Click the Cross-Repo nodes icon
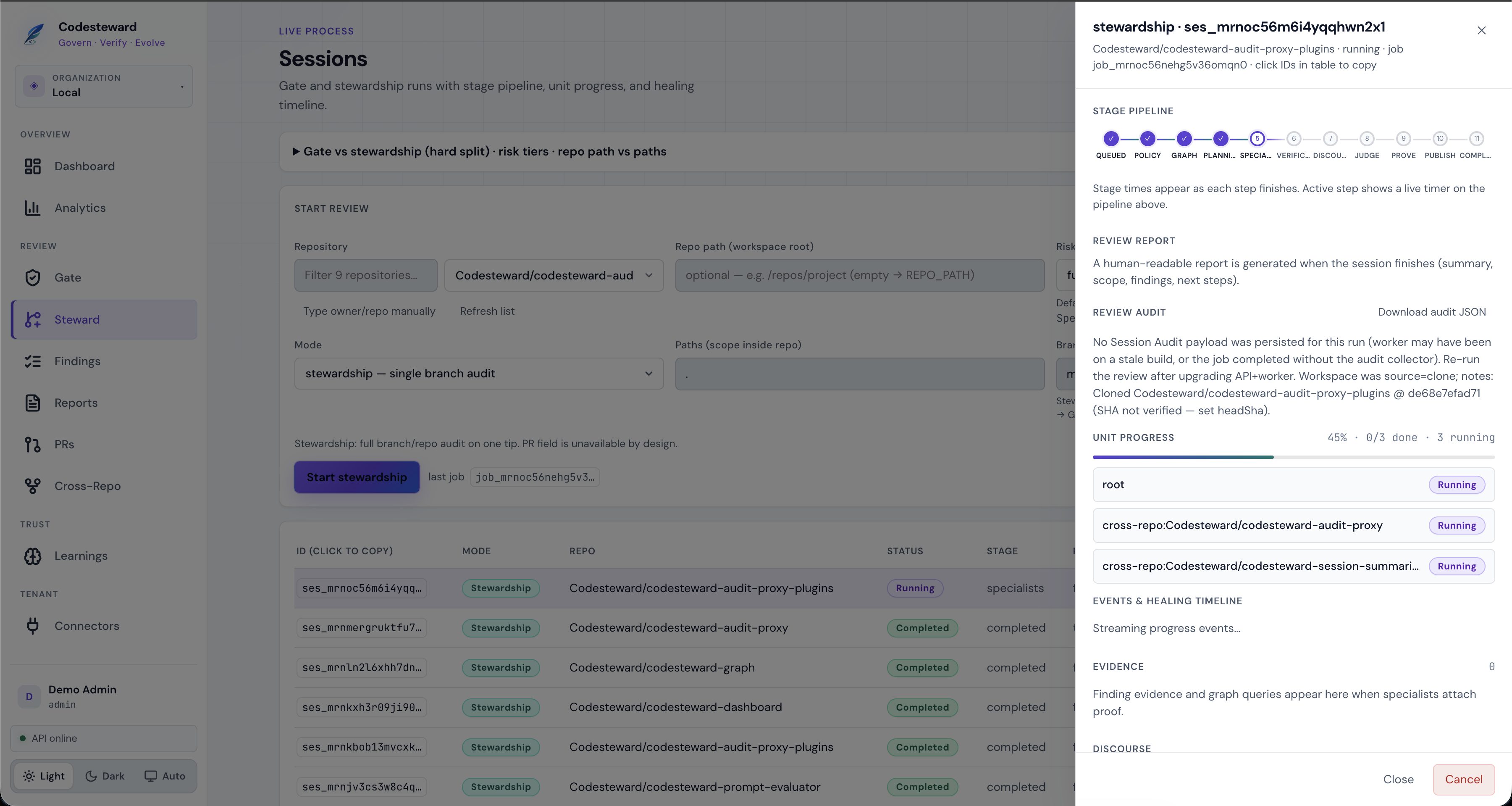1512x806 pixels. 32,487
